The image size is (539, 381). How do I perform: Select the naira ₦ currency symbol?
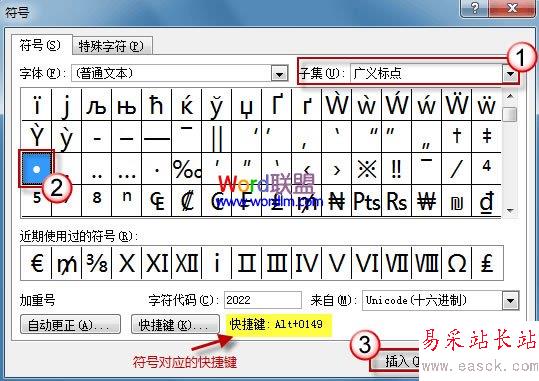[x=336, y=201]
